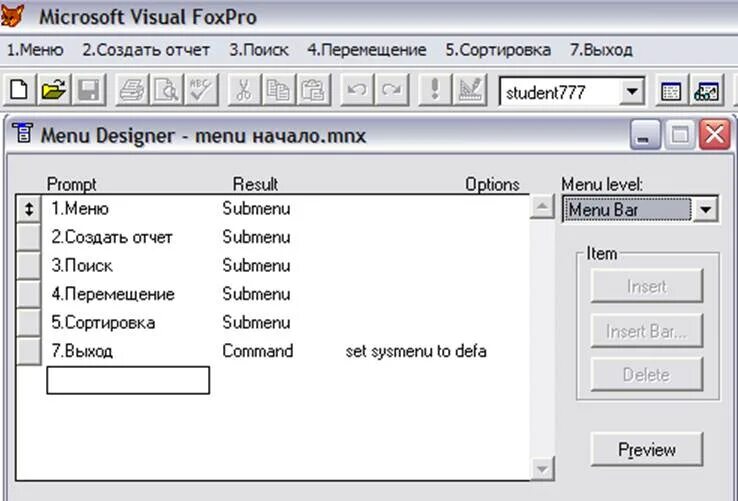738x501 pixels.
Task: Select the 4.Перемещение prompt row
Action: coord(113,294)
